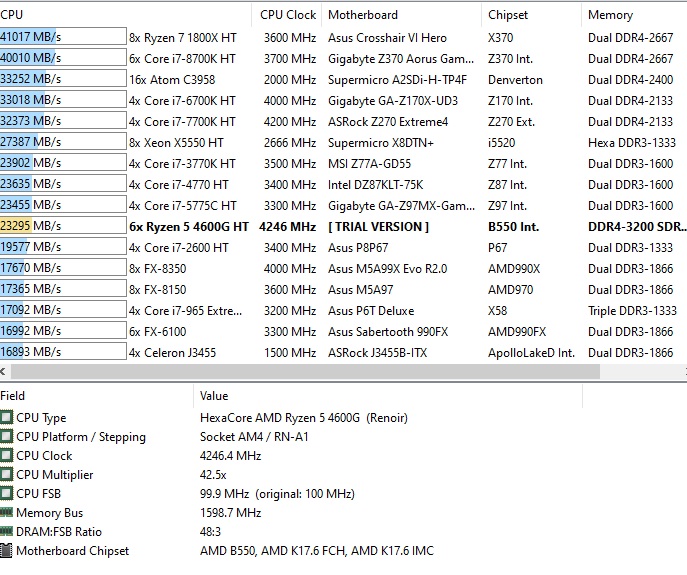Click the CPU Type field icon
The image size is (687, 575).
tap(6, 417)
